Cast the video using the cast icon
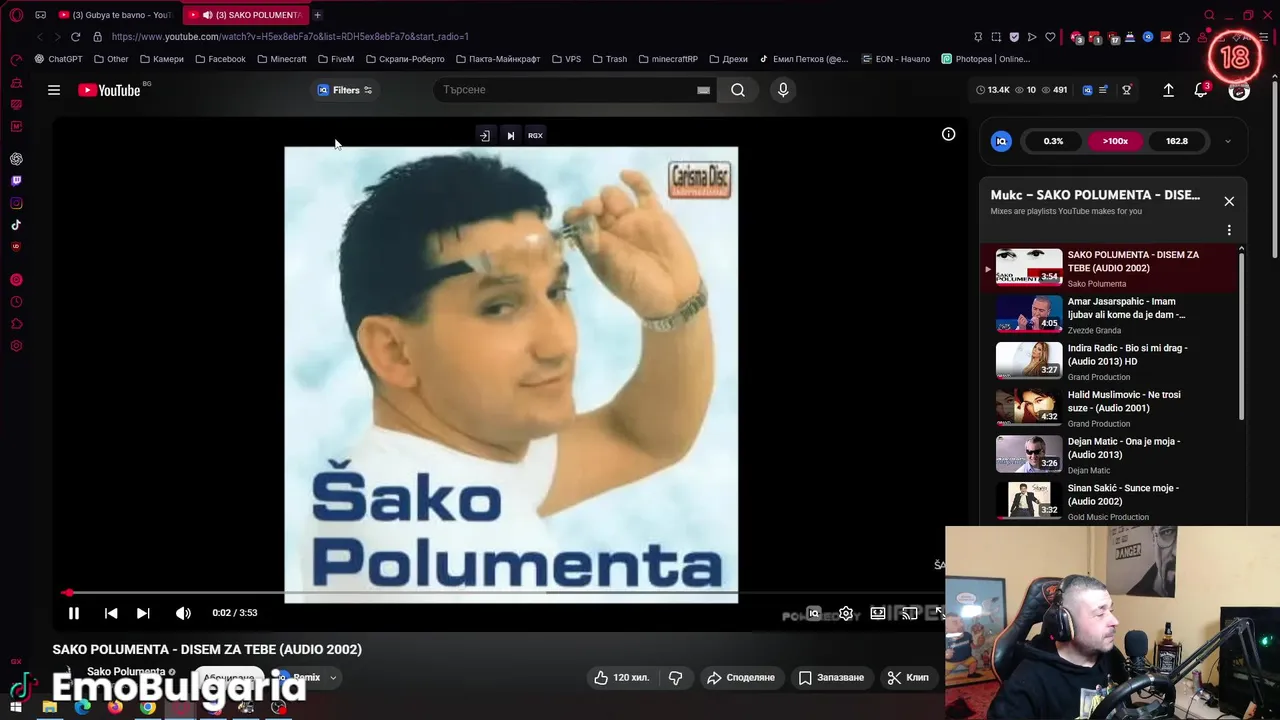The image size is (1280, 720). click(910, 613)
